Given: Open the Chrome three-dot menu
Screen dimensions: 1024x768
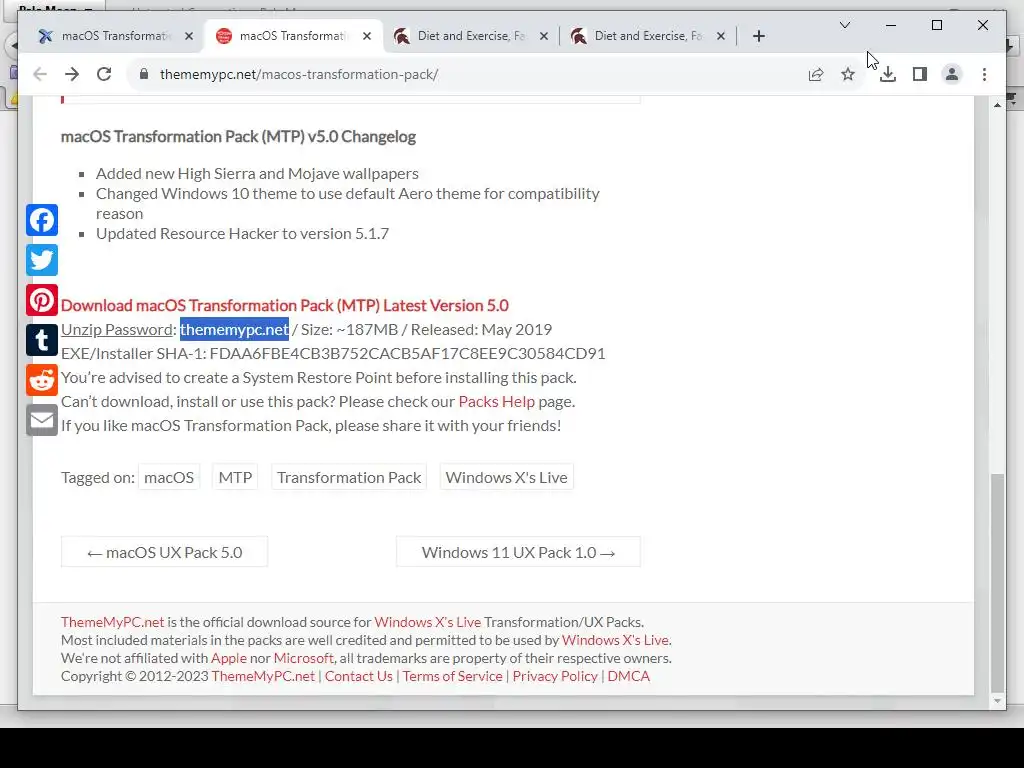Looking at the screenshot, I should (984, 74).
